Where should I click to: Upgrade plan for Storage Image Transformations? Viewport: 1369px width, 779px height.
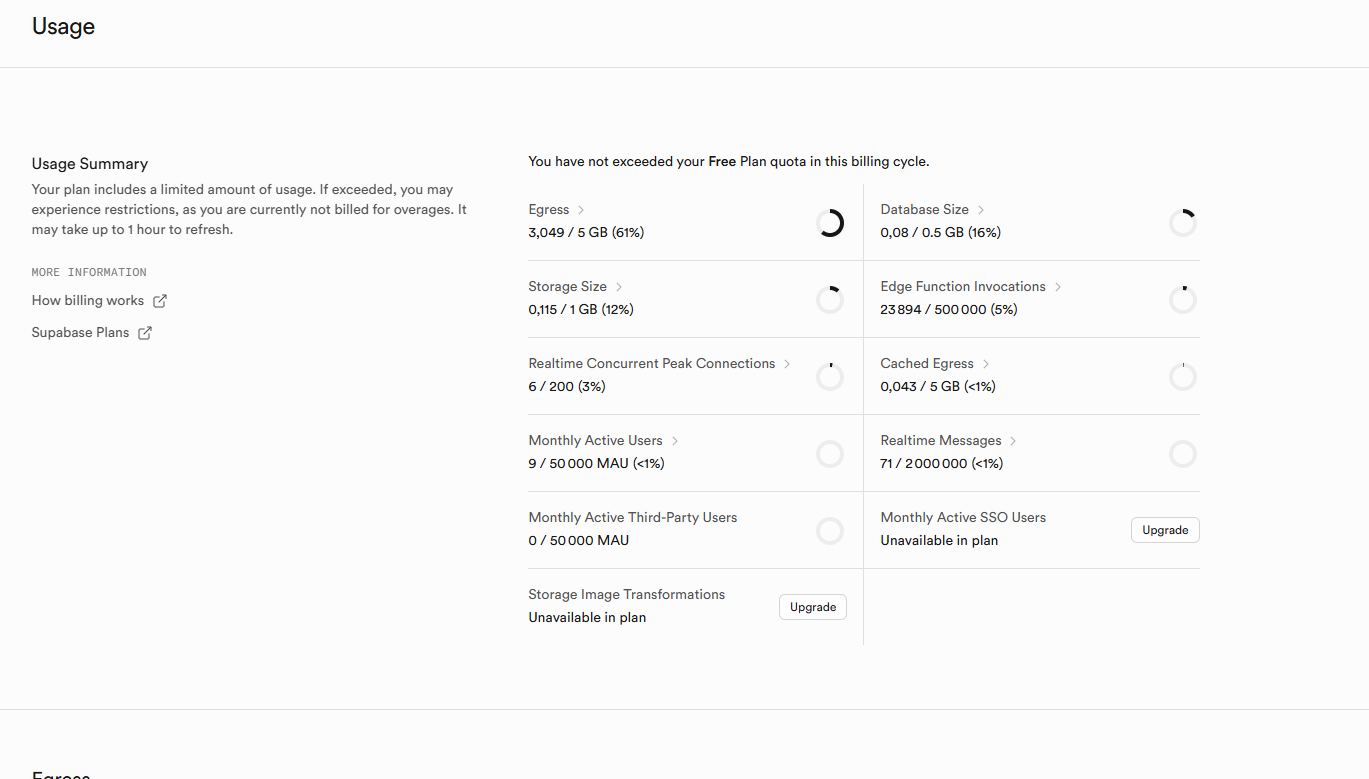point(813,607)
